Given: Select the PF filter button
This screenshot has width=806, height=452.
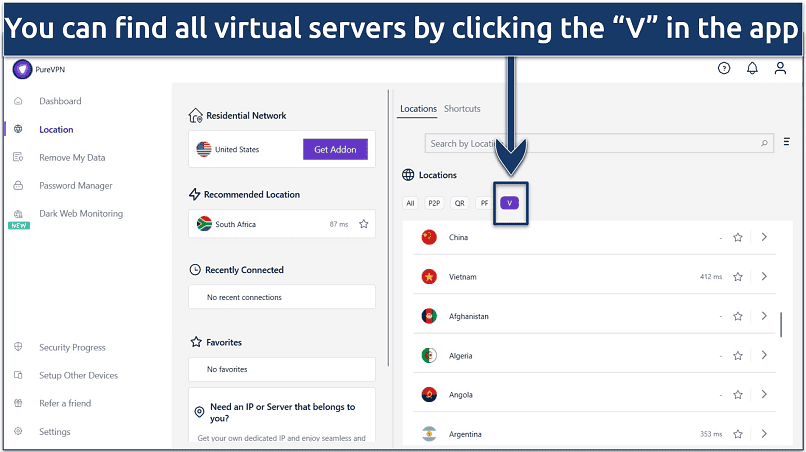Looking at the screenshot, I should point(484,203).
